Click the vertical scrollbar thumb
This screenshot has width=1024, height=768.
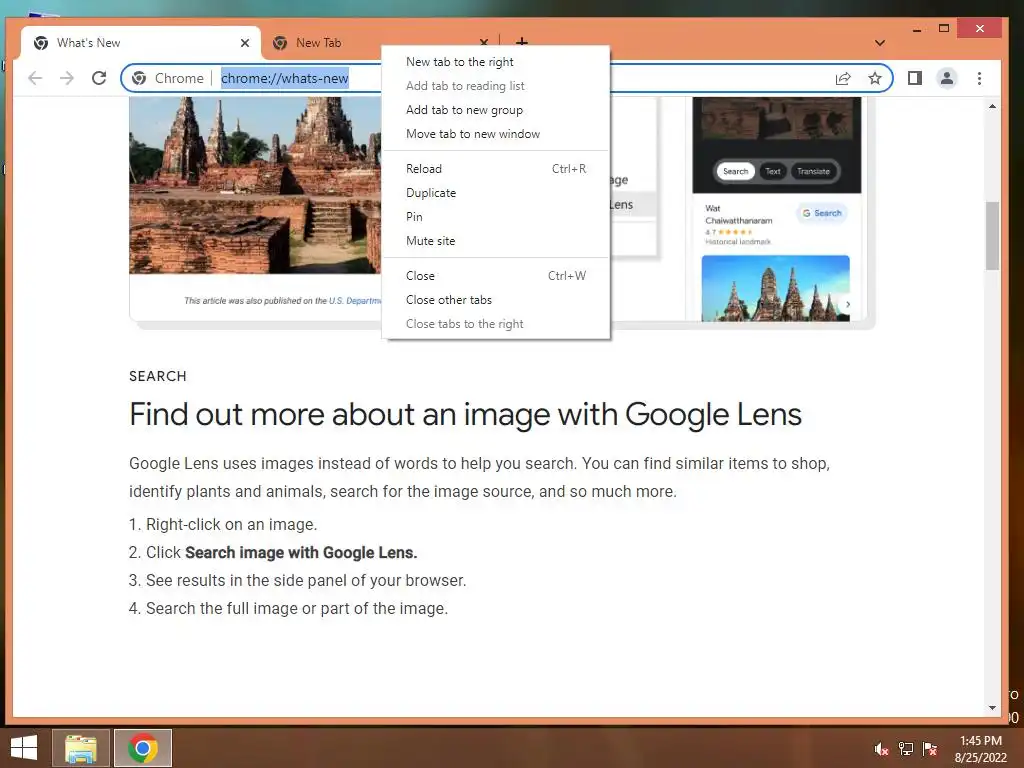coord(992,236)
